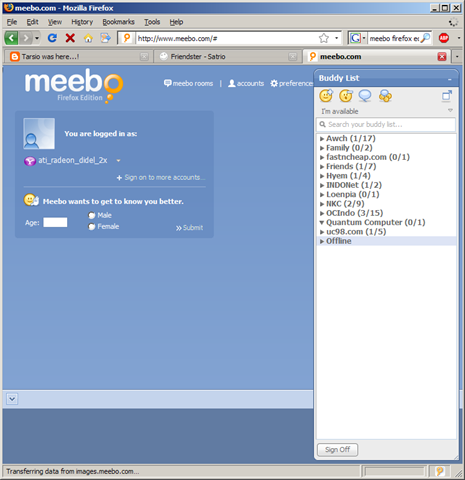Open the accounts link

click(246, 83)
